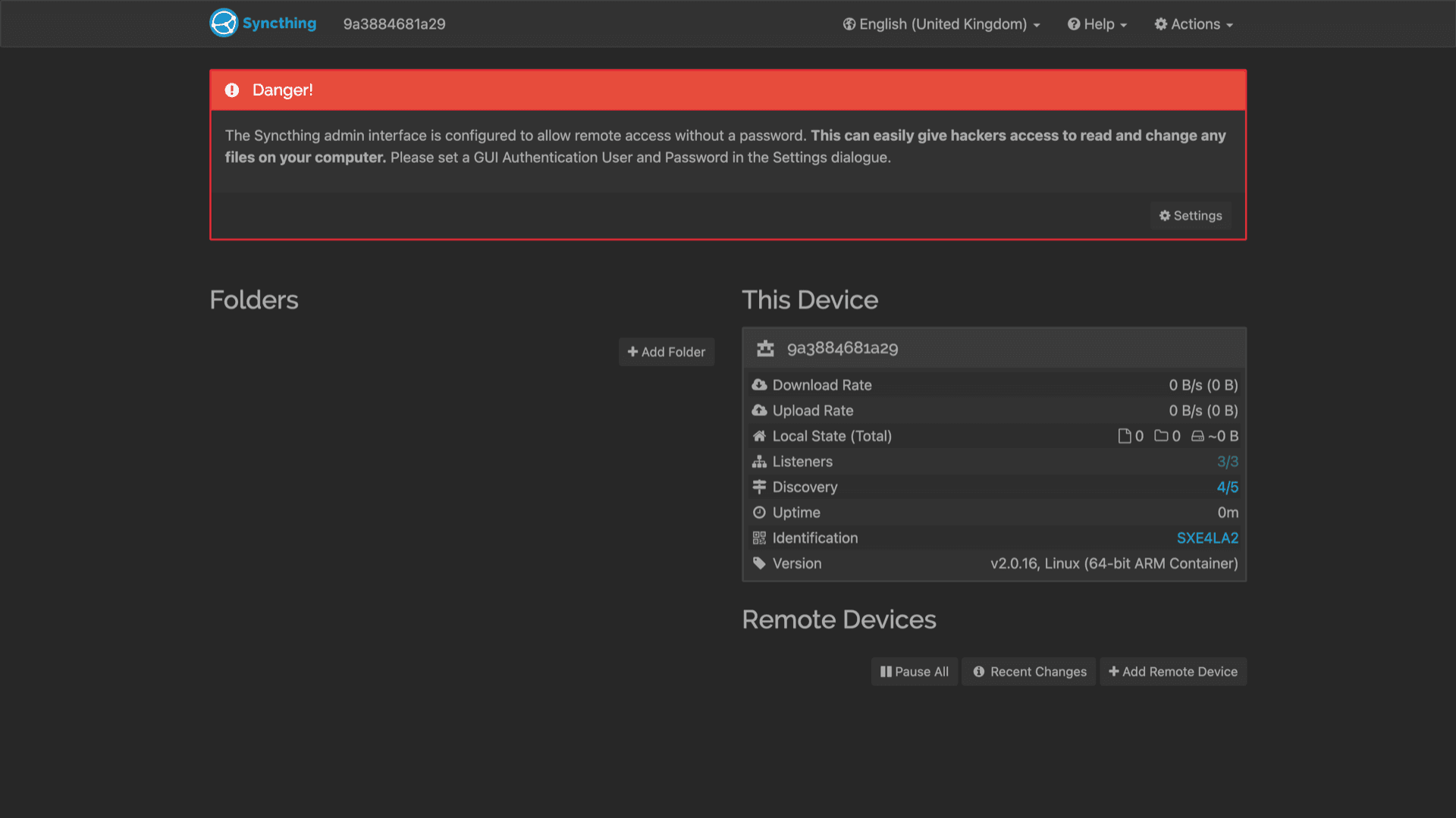
Task: Click the Local State home icon
Action: tap(759, 436)
